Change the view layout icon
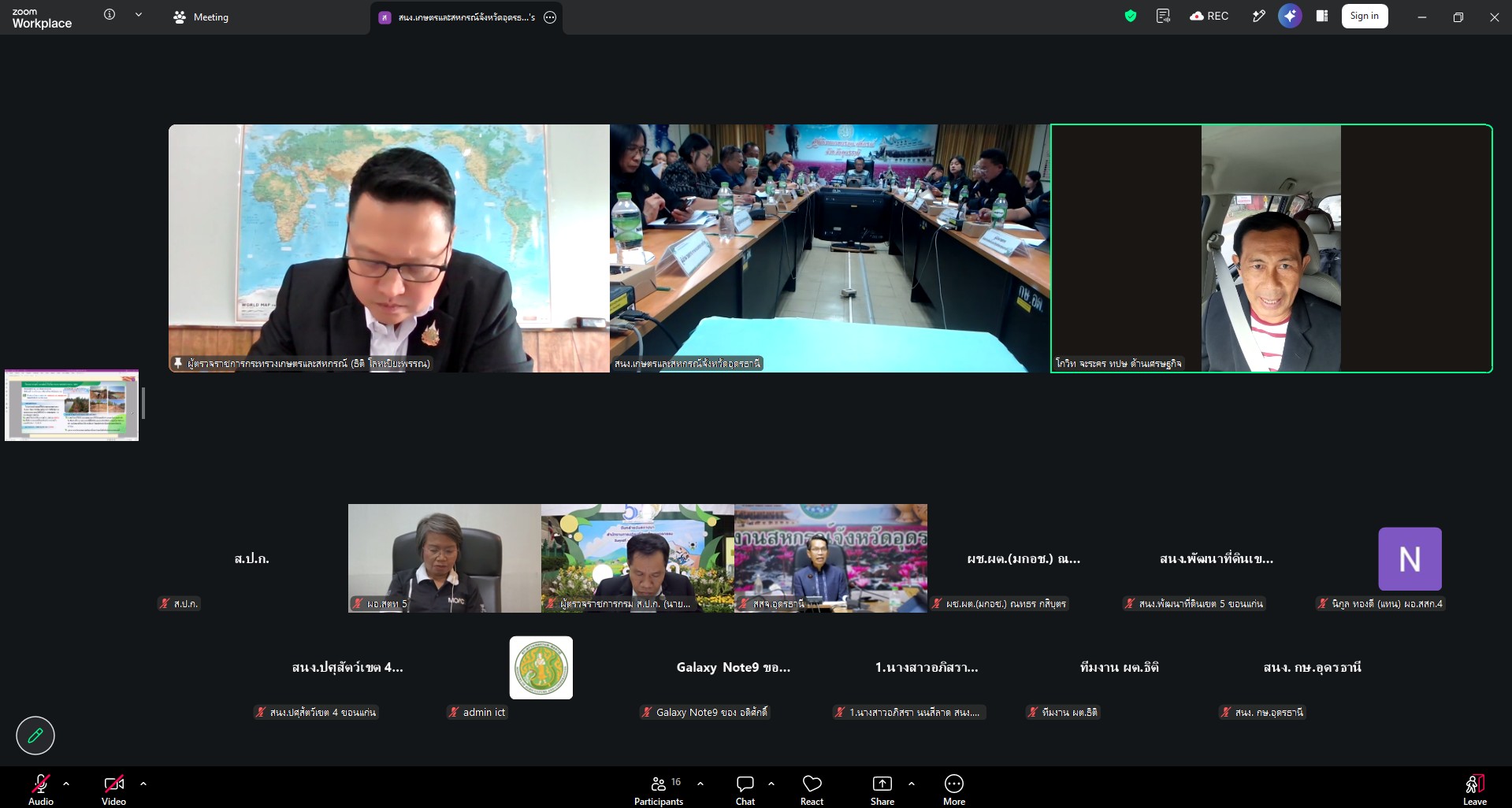The image size is (1512, 808). (x=1322, y=16)
